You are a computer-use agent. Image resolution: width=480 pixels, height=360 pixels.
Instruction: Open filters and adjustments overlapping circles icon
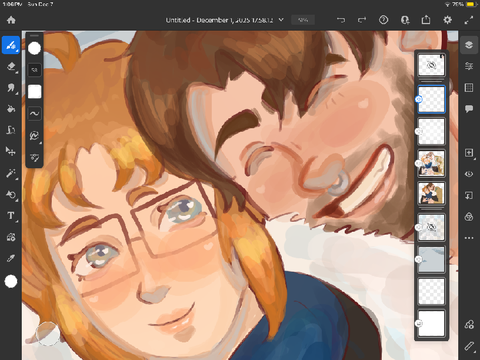[469, 217]
